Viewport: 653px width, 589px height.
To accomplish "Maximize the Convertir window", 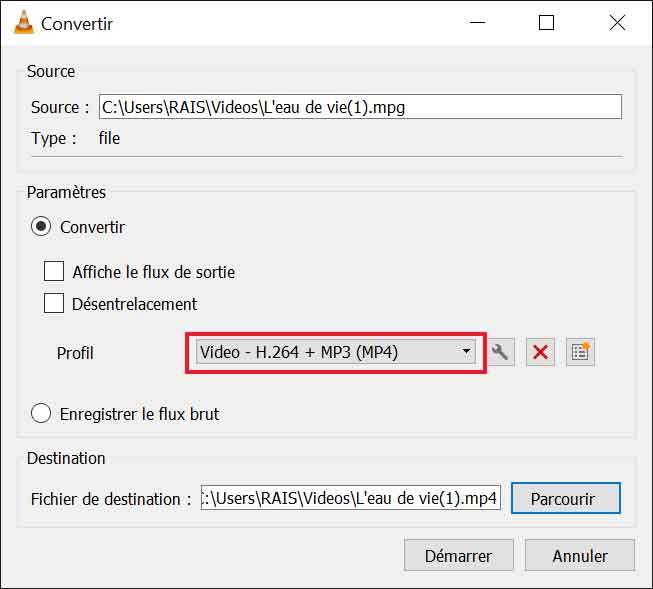I will [546, 22].
